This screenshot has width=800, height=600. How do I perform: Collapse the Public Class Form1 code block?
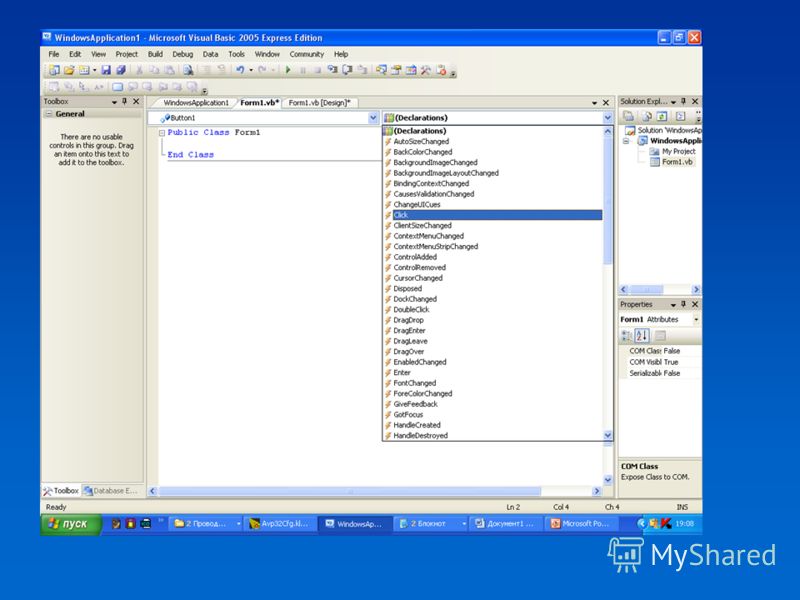click(162, 133)
